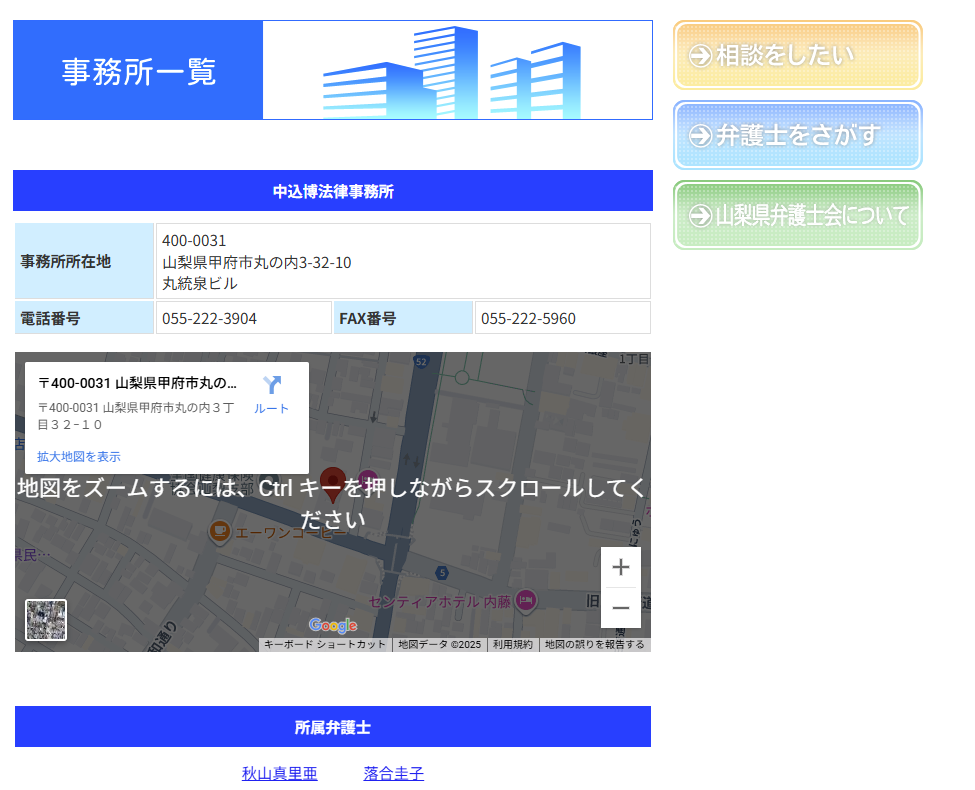The height and width of the screenshot is (790, 975).
Task: Zoom in with the map plus button
Action: [x=620, y=567]
